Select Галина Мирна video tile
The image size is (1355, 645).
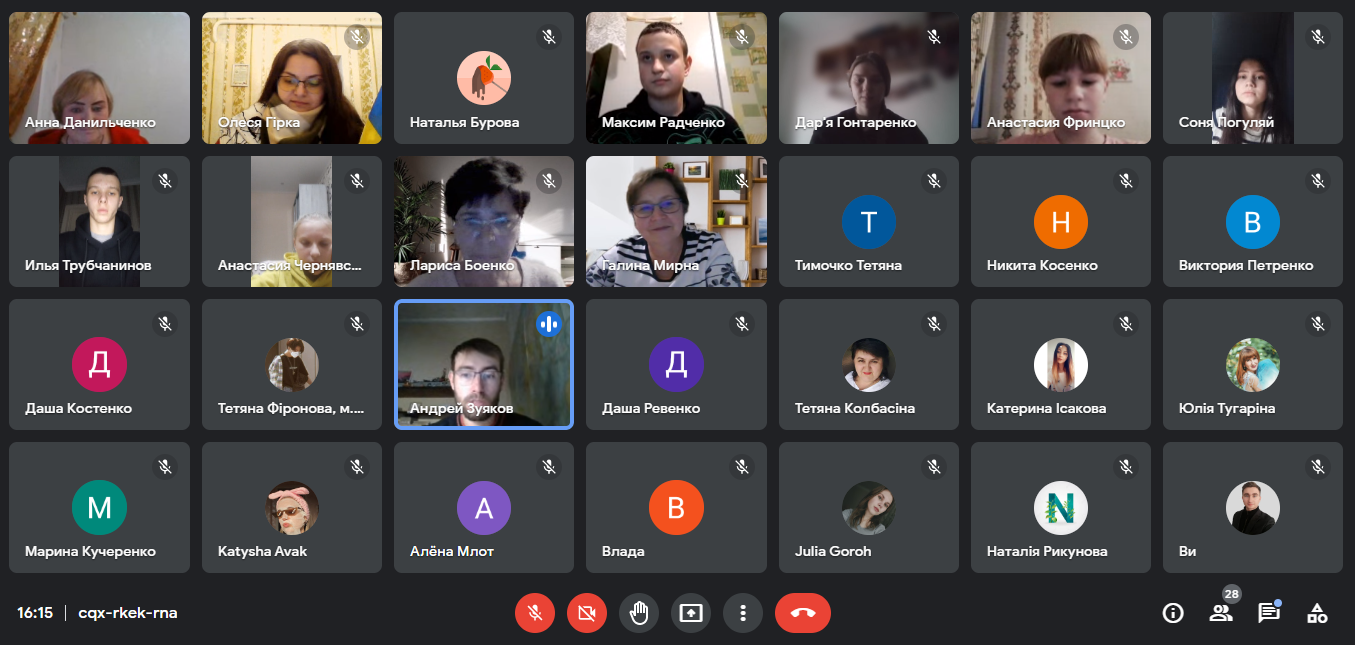(x=676, y=221)
